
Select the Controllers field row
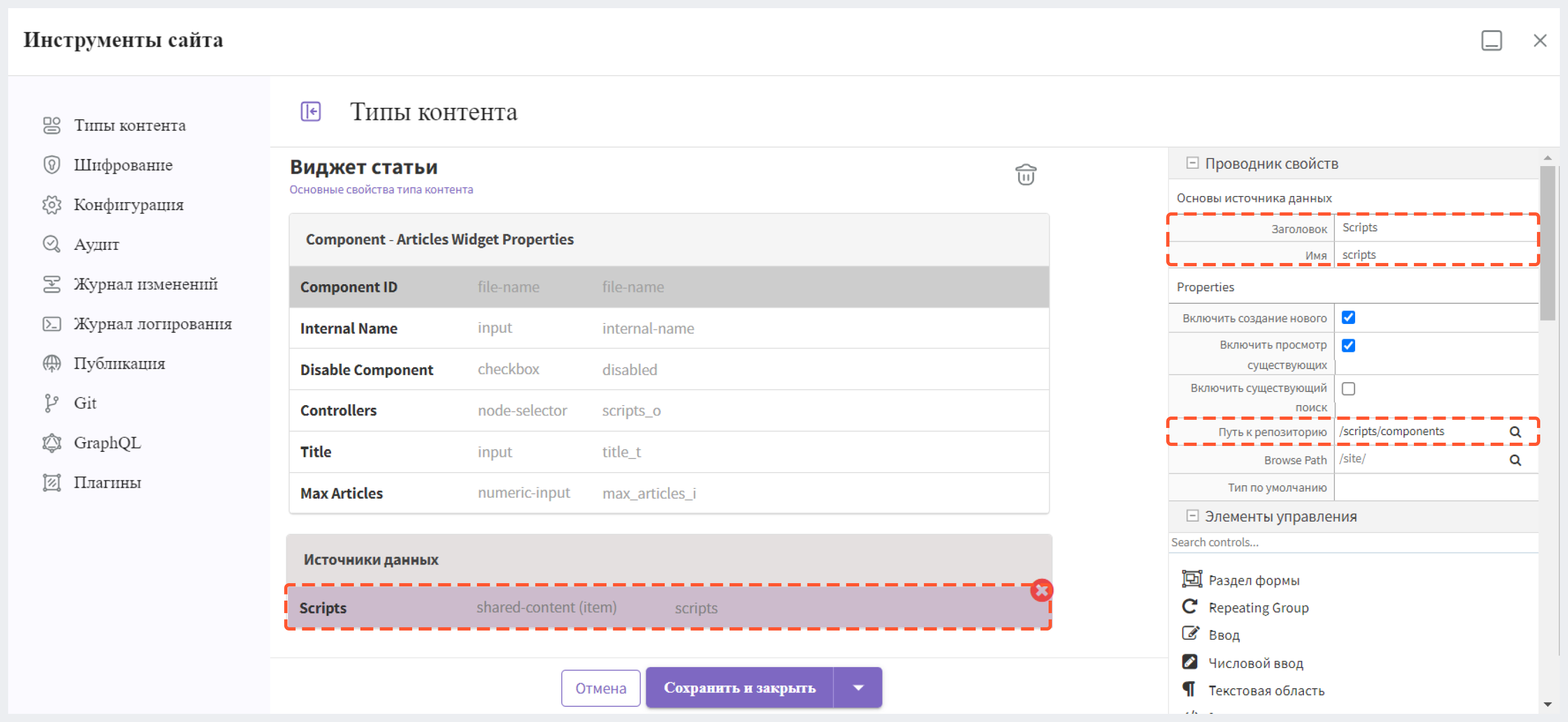669,411
